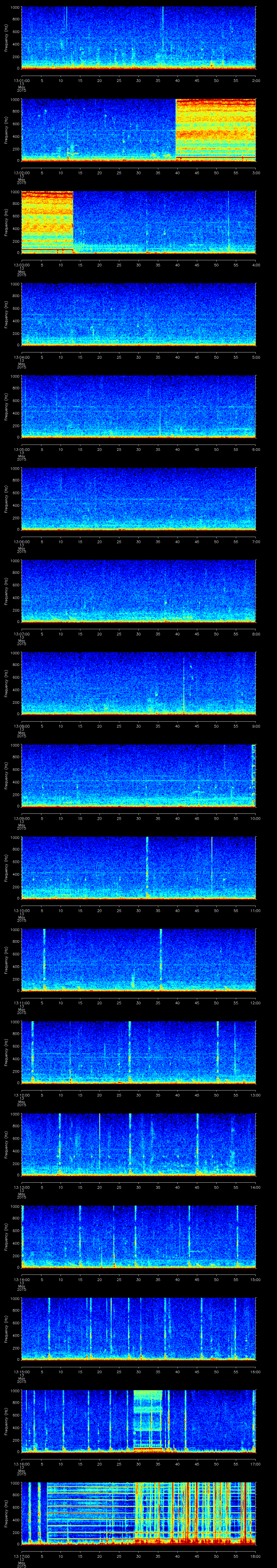Click the 13:07:00 spectrogram panel
The width and height of the screenshot is (277, 1568).
pyautogui.click(x=138, y=591)
